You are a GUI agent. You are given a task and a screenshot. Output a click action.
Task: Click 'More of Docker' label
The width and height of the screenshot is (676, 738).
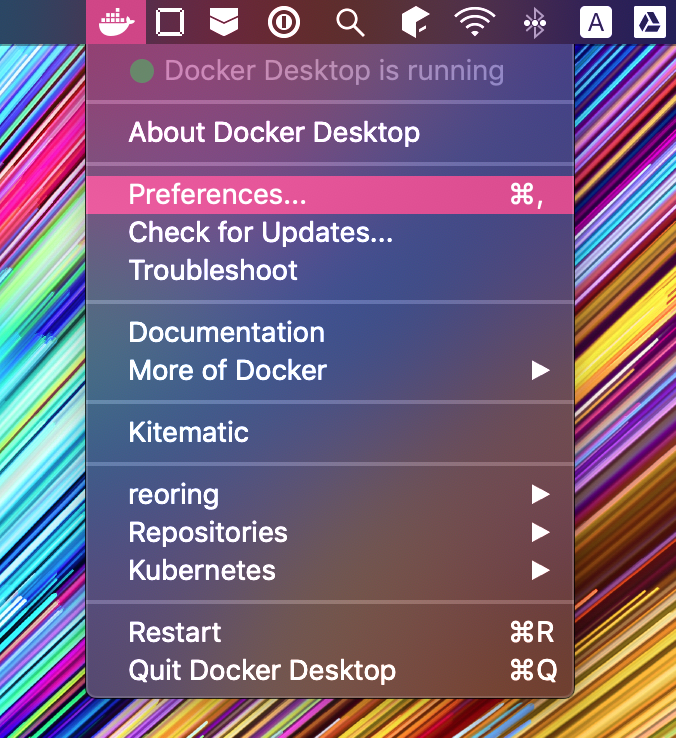[228, 370]
